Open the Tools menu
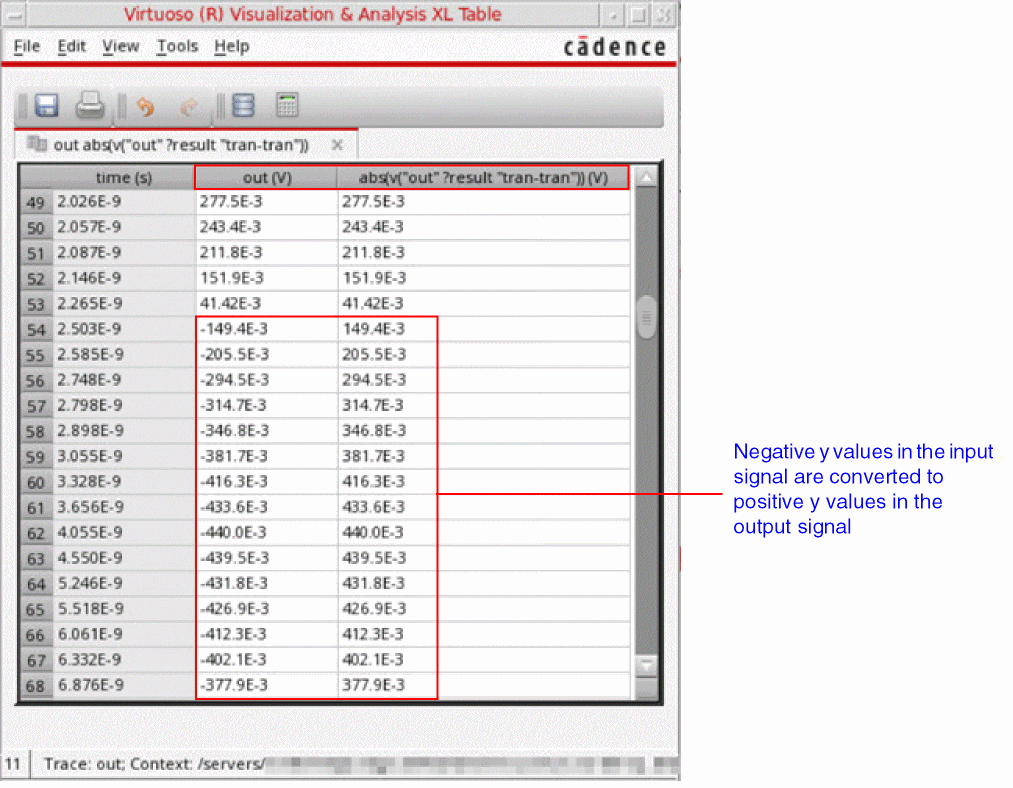1013x788 pixels. [177, 47]
